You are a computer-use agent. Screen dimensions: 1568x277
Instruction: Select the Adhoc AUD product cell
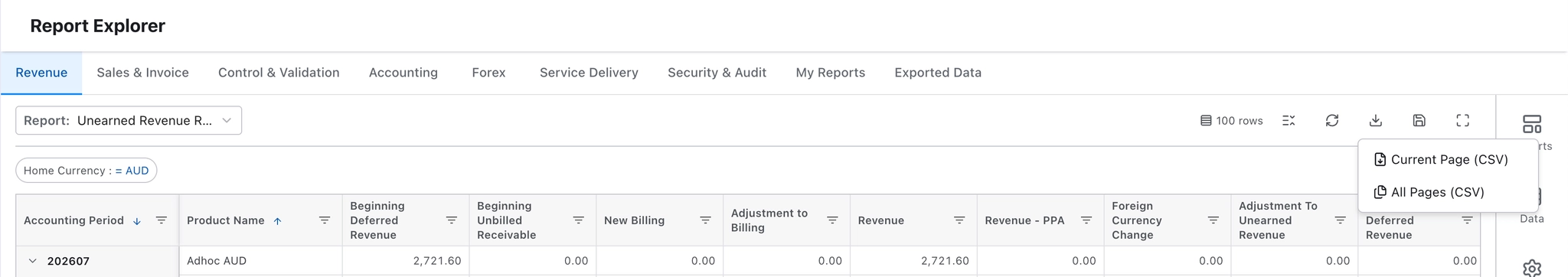[x=260, y=261]
